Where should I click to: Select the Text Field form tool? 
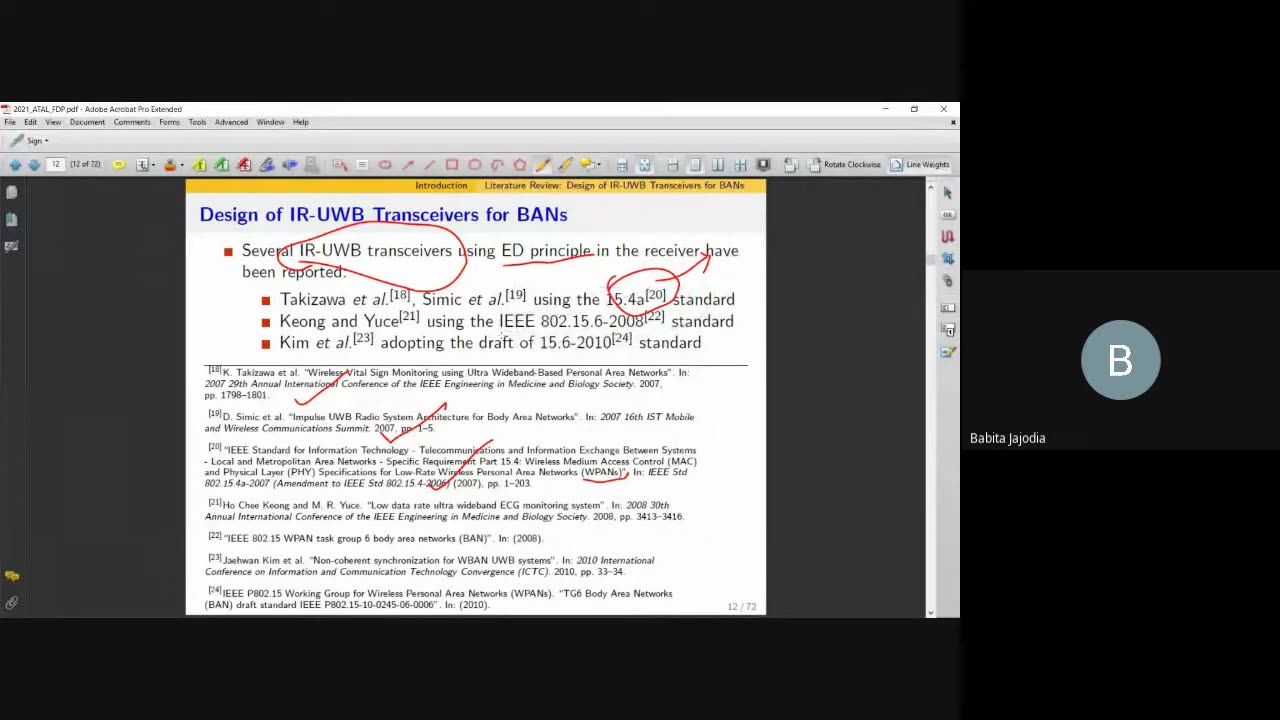point(947,307)
